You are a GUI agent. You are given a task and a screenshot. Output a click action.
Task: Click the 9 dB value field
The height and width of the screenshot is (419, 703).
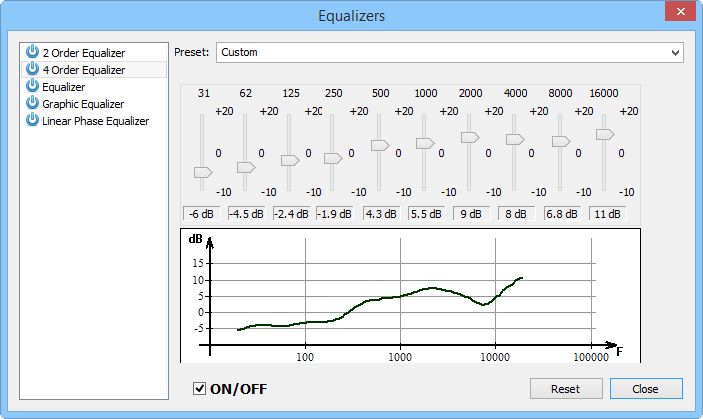pos(470,213)
